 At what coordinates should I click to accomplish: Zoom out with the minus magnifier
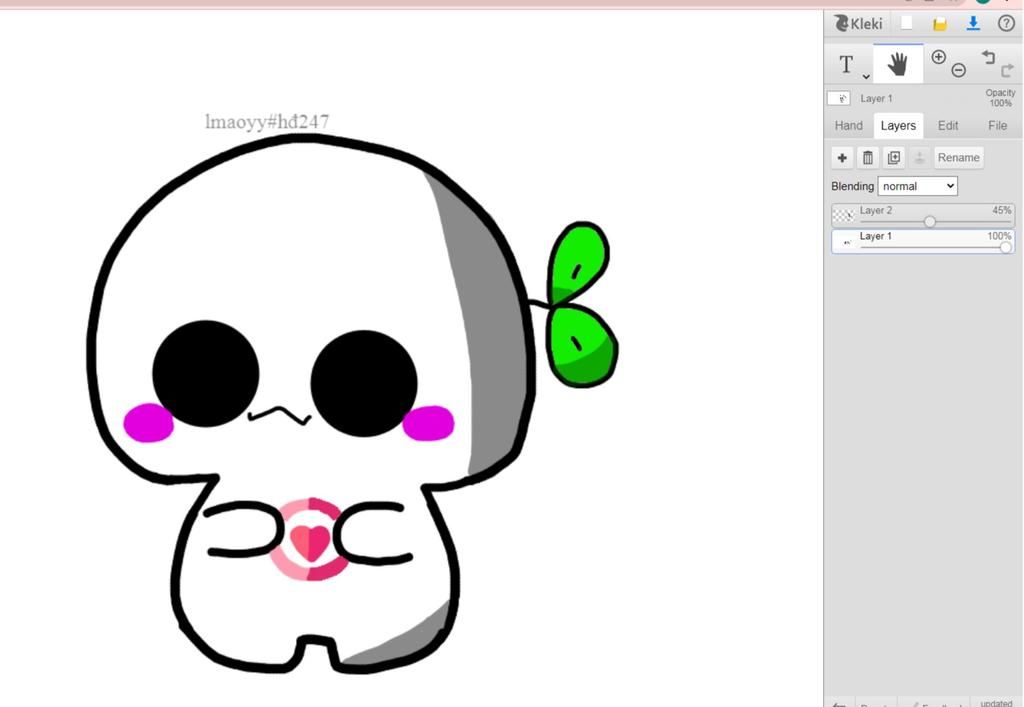[958, 69]
